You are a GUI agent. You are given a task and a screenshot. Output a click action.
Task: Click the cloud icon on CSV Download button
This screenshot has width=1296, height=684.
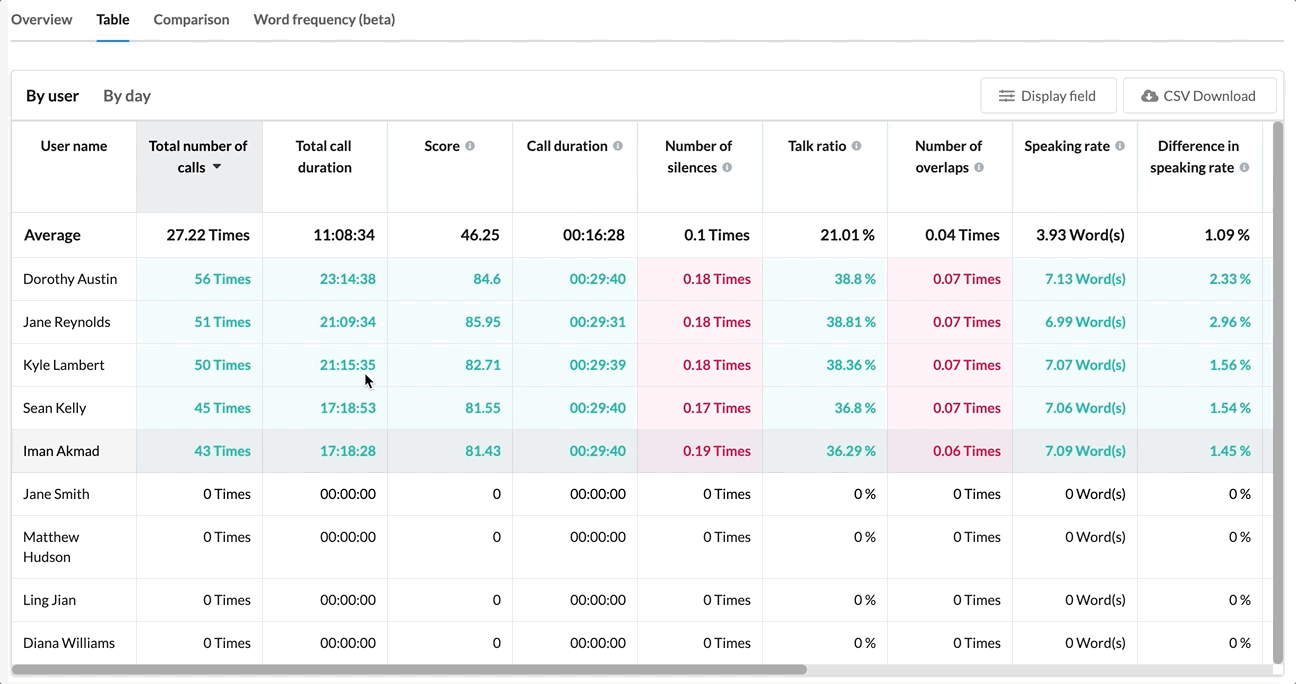1149,96
